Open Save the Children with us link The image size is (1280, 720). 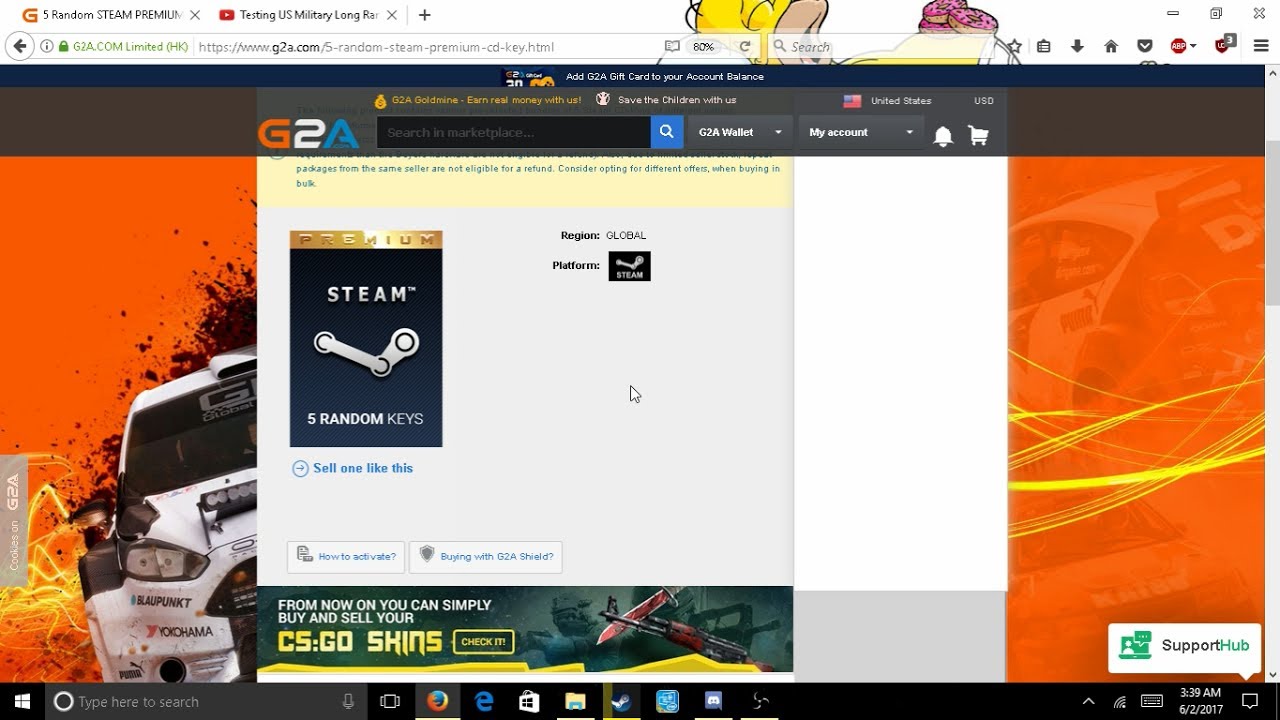[666, 100]
